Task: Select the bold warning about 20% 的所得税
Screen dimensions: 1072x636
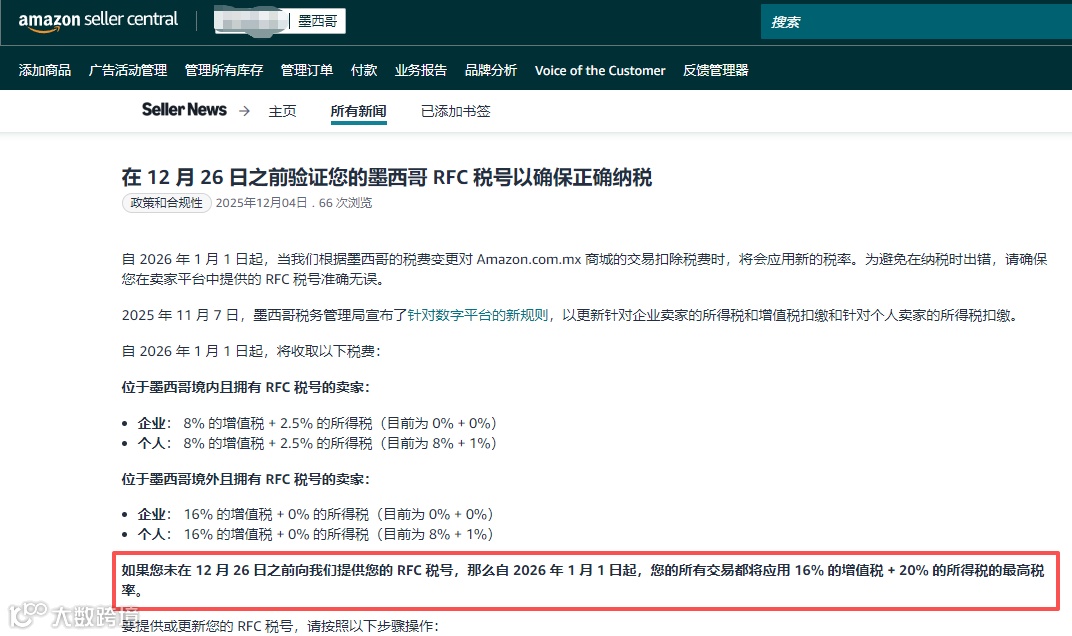Action: click(583, 580)
